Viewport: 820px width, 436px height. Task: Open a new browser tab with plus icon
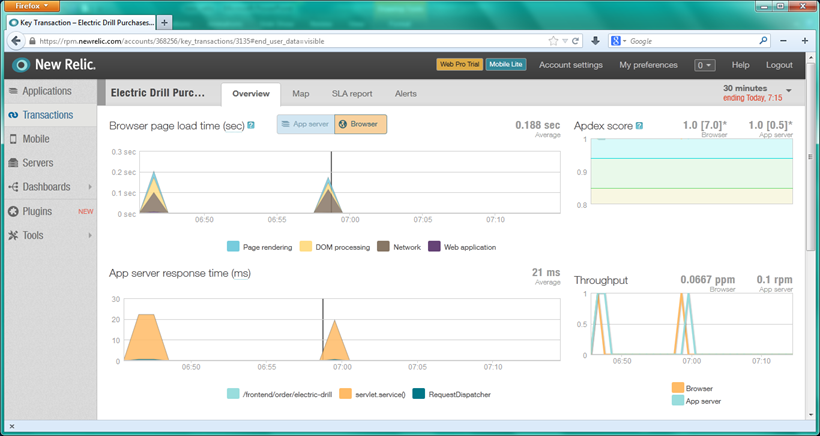point(165,22)
